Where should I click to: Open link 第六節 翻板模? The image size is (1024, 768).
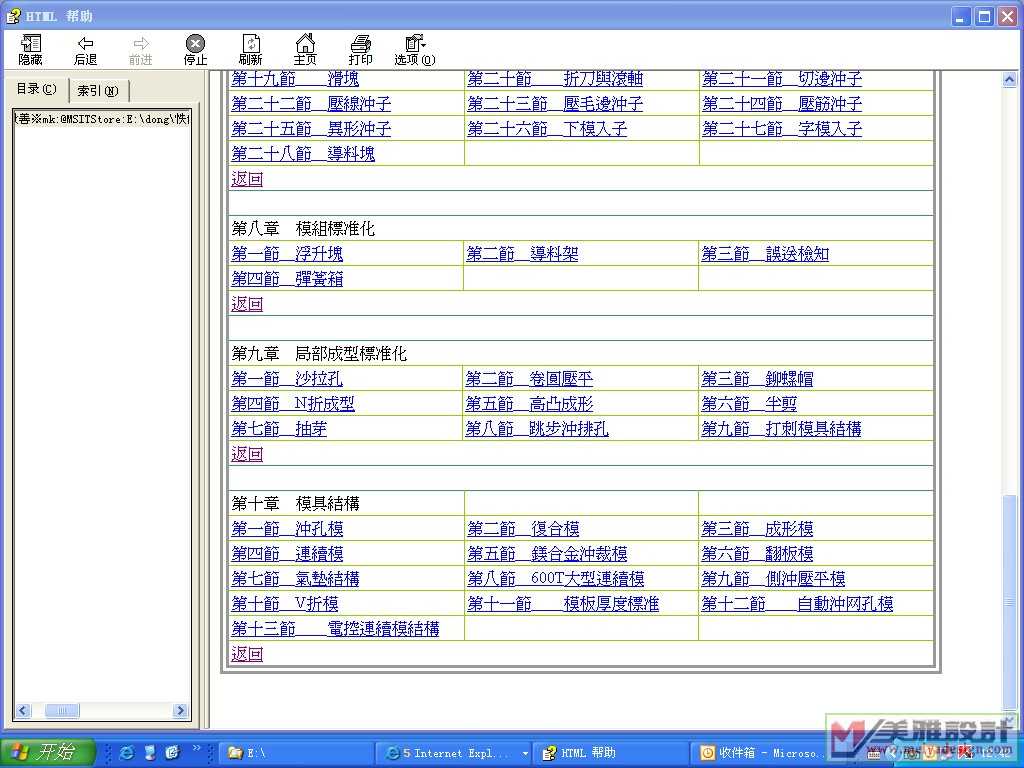pos(758,554)
